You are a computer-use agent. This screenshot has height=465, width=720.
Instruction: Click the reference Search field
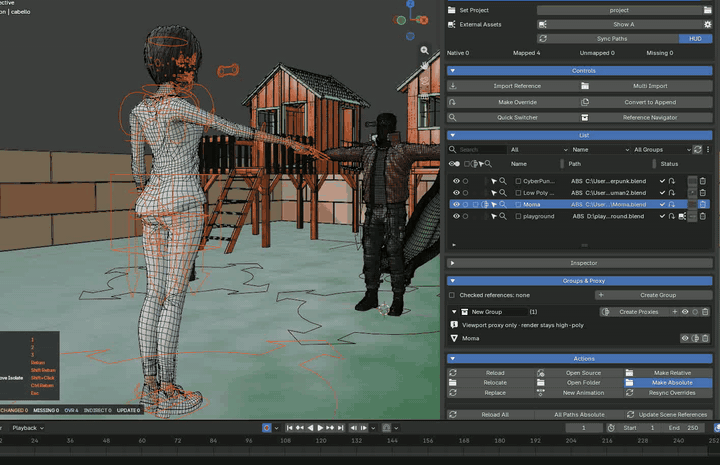(478, 150)
